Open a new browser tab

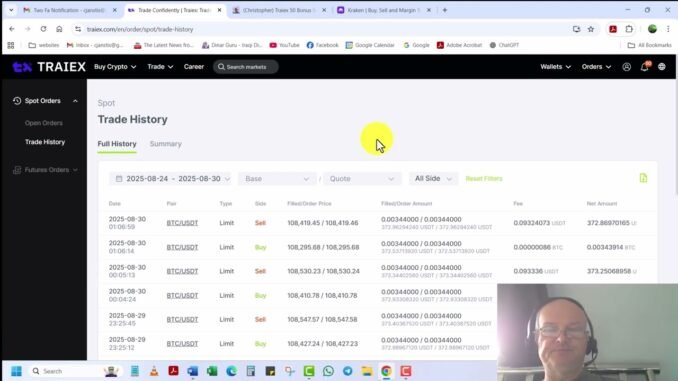coord(445,10)
